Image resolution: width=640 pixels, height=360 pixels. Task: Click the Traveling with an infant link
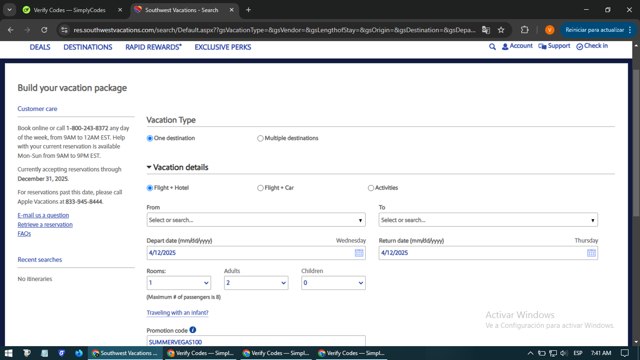tap(177, 313)
